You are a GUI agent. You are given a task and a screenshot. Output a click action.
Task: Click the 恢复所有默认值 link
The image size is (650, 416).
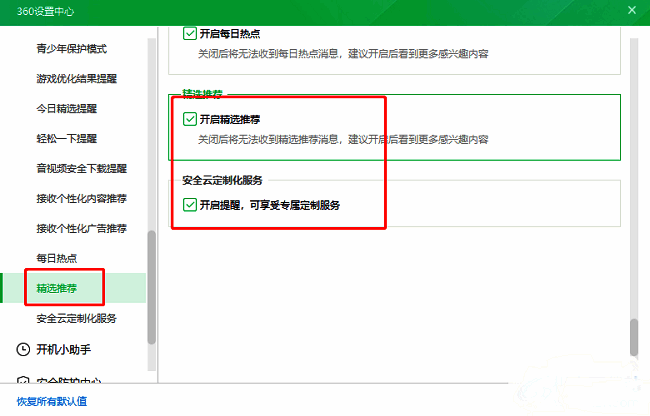click(x=52, y=401)
